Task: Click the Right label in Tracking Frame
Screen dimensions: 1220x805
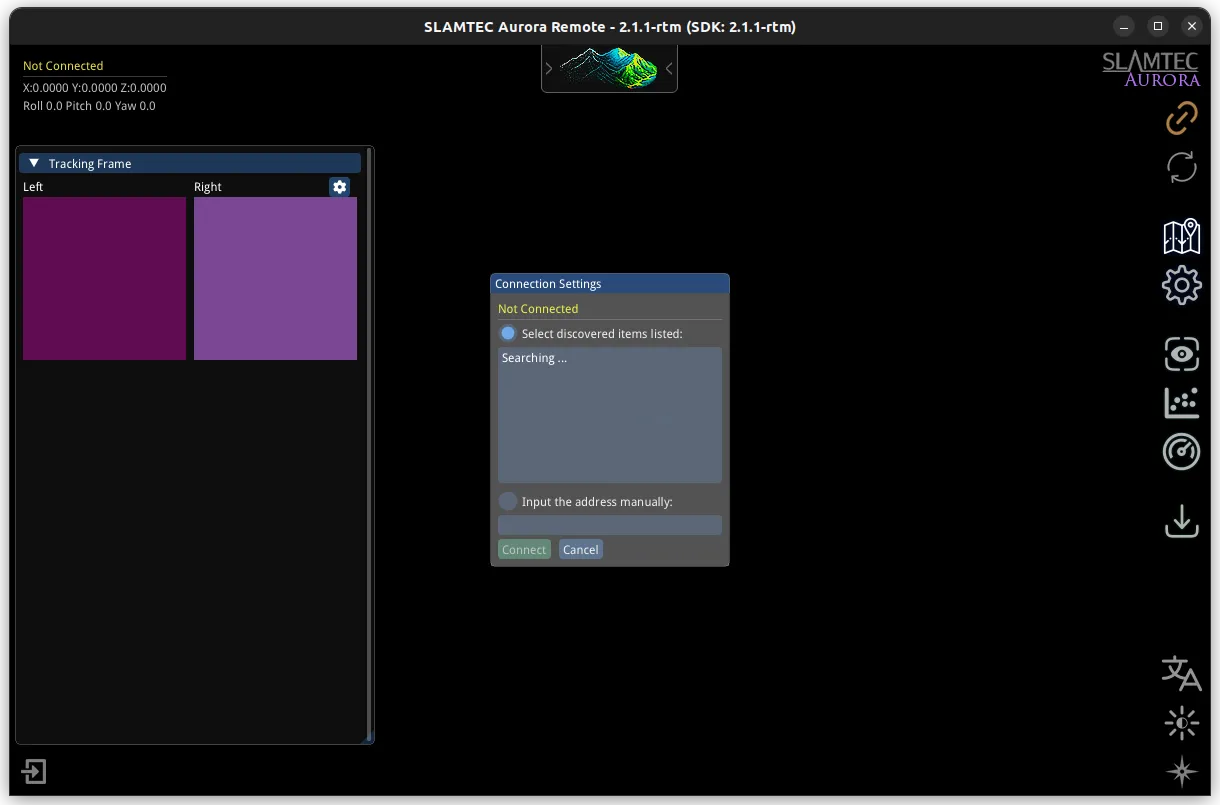Action: point(208,187)
